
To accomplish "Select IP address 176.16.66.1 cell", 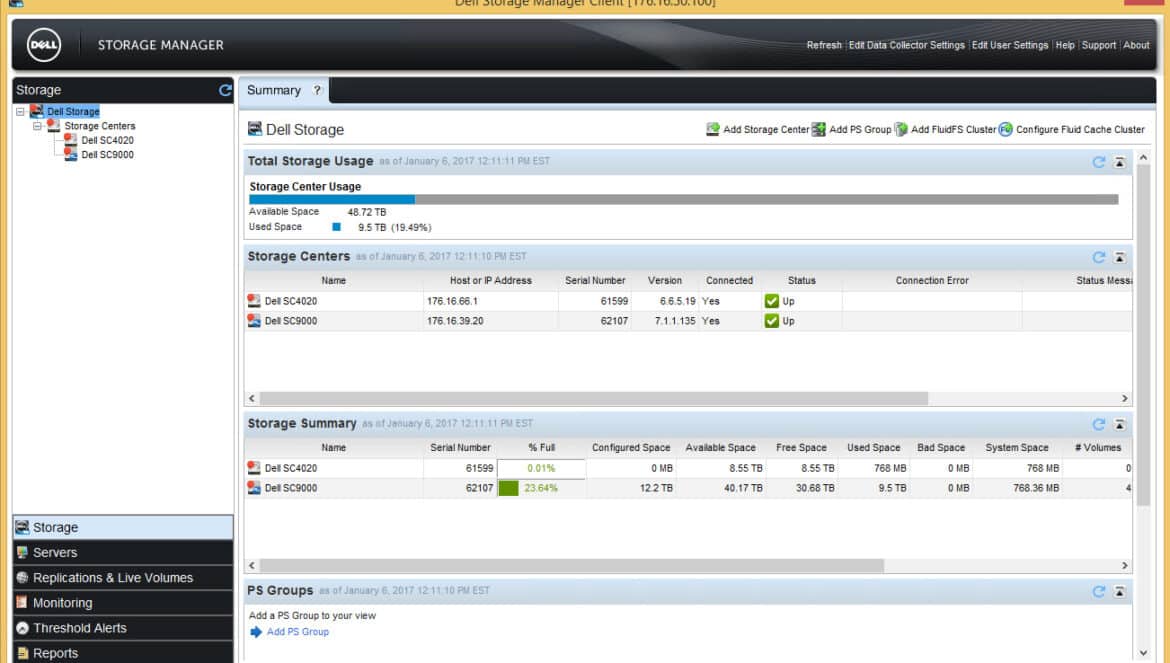I will [490, 301].
